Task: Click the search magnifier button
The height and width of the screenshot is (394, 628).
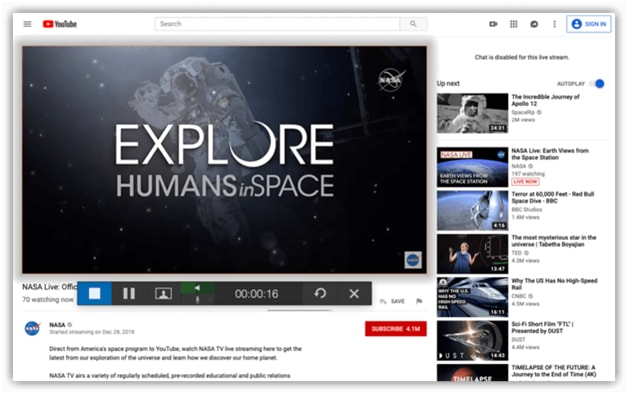Action: click(x=413, y=24)
